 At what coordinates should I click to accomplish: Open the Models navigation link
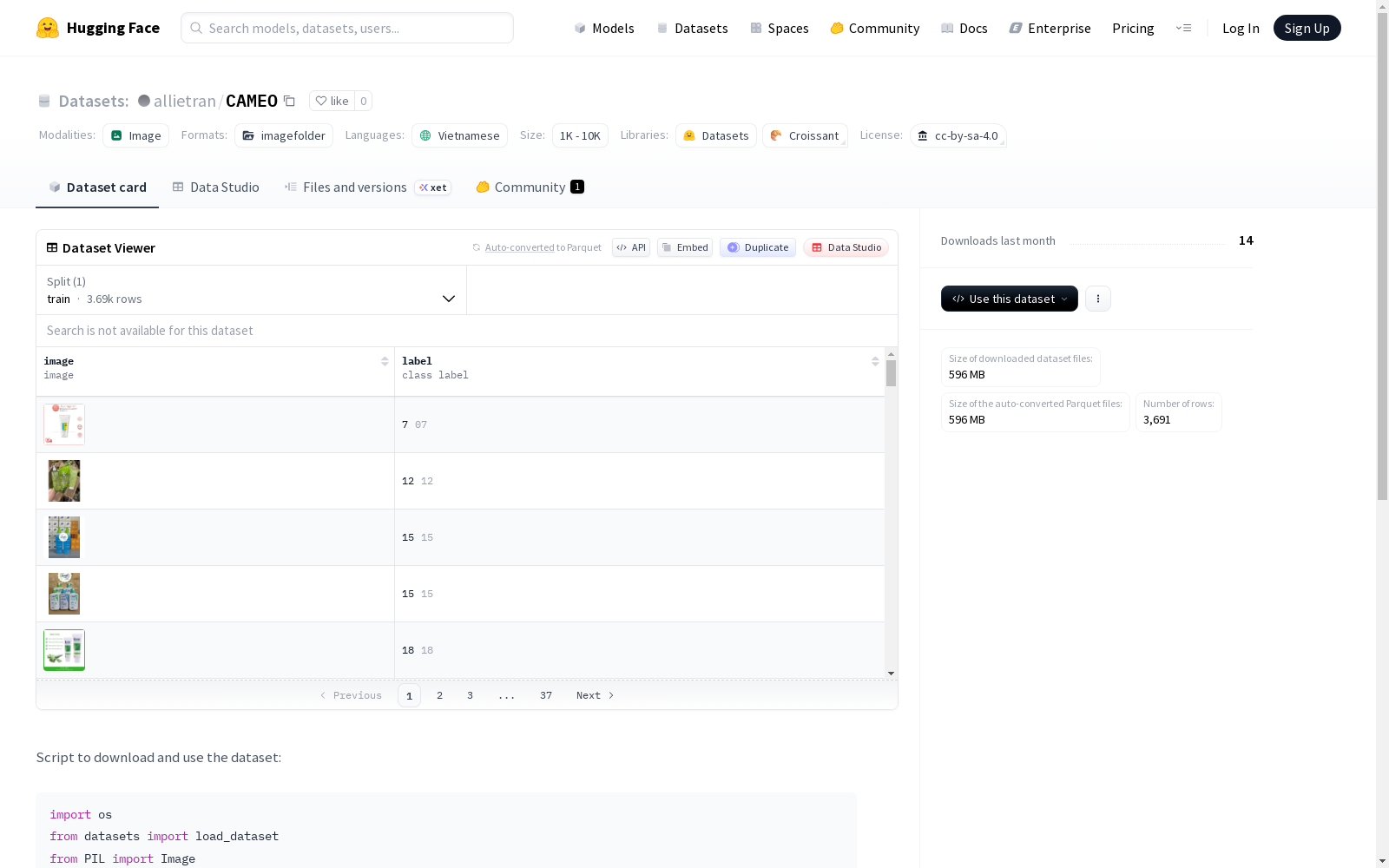604,28
